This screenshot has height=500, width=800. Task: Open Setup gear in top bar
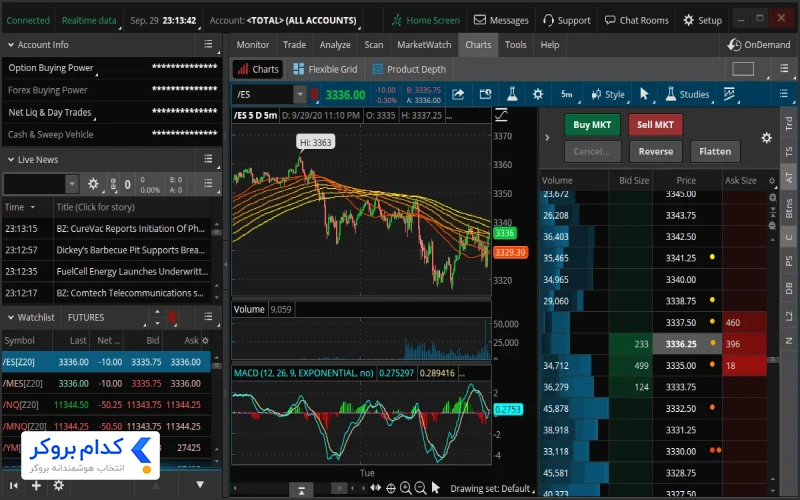(x=703, y=20)
